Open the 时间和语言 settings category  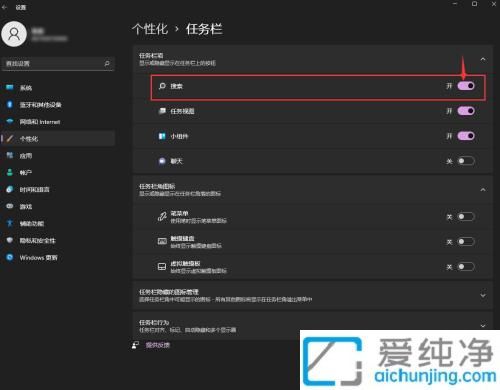(x=58, y=190)
